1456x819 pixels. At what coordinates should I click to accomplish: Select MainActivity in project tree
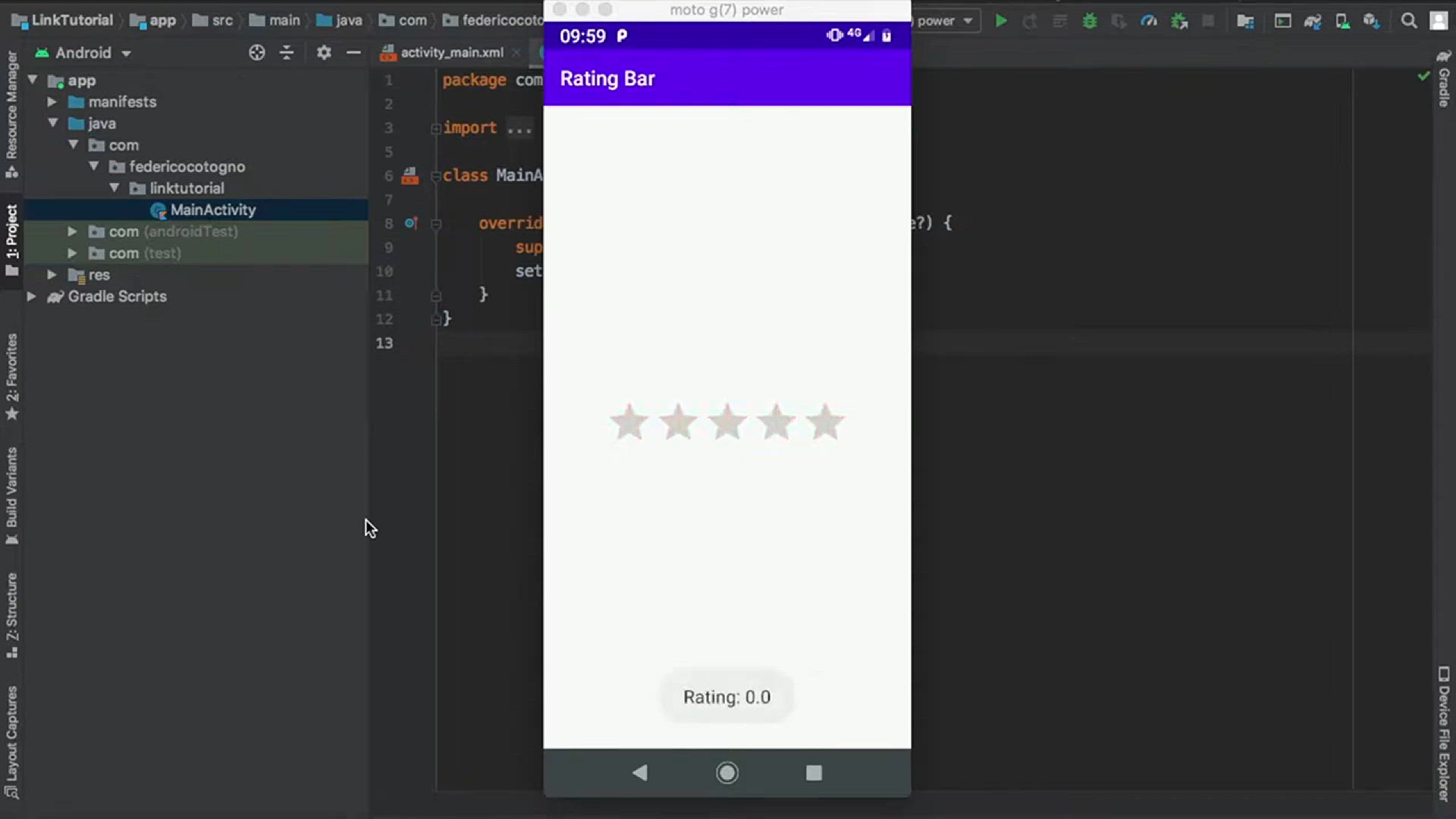point(212,210)
